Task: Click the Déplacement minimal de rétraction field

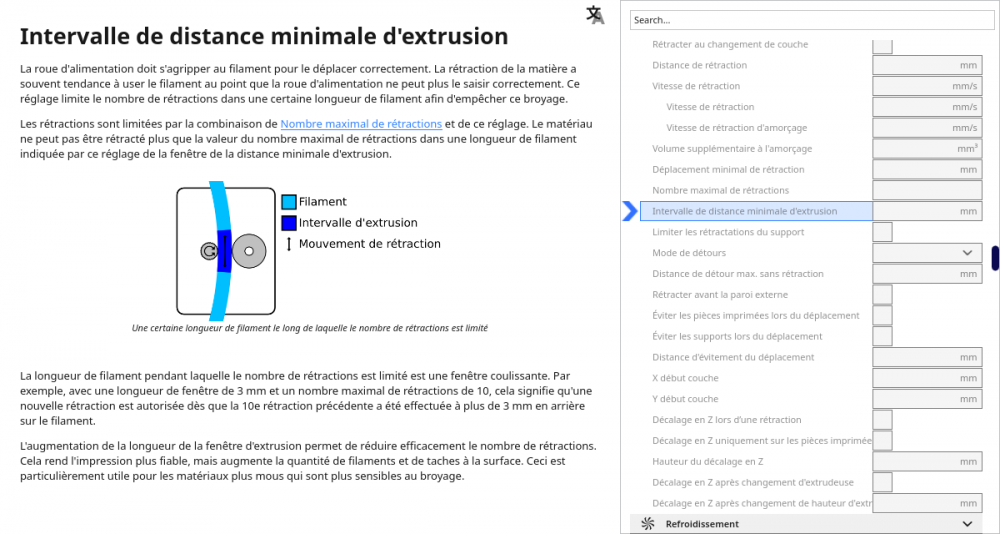Action: (x=927, y=170)
